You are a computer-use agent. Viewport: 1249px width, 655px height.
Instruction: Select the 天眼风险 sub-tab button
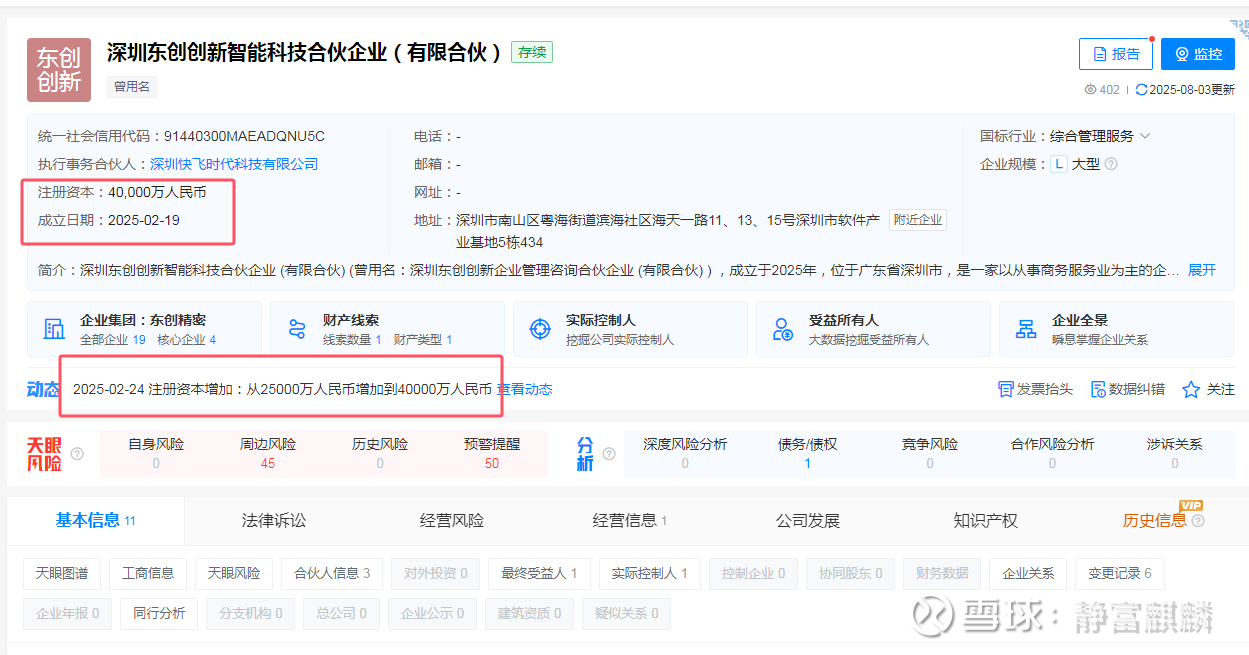(x=234, y=573)
